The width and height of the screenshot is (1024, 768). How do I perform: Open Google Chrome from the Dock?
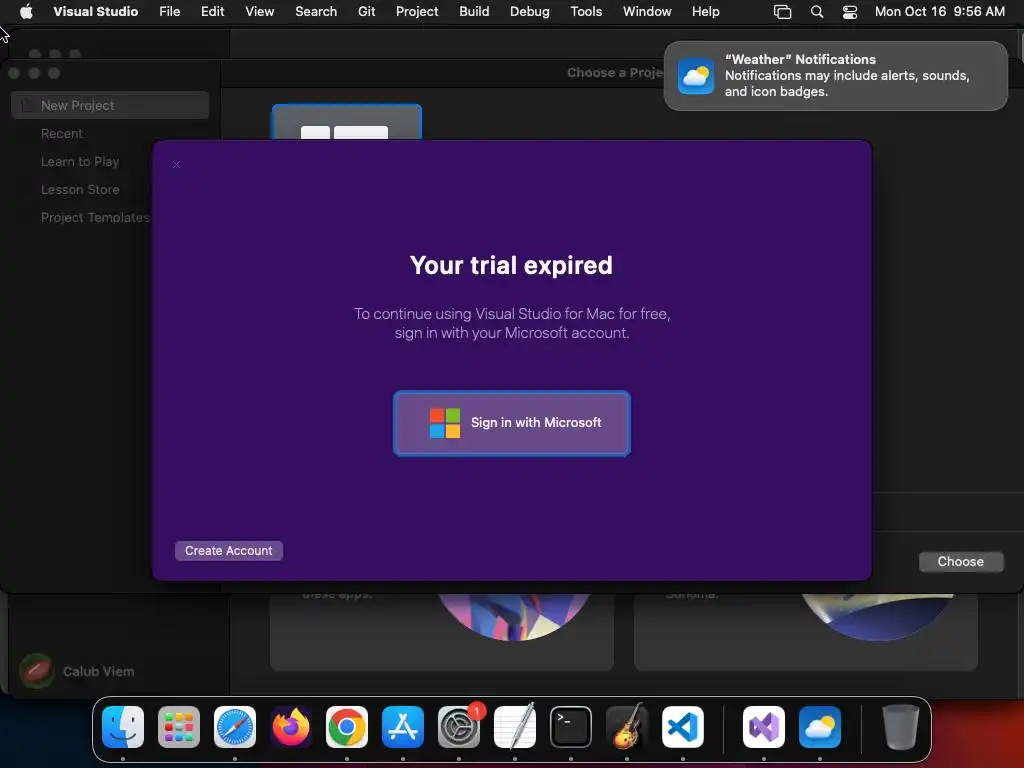click(347, 727)
